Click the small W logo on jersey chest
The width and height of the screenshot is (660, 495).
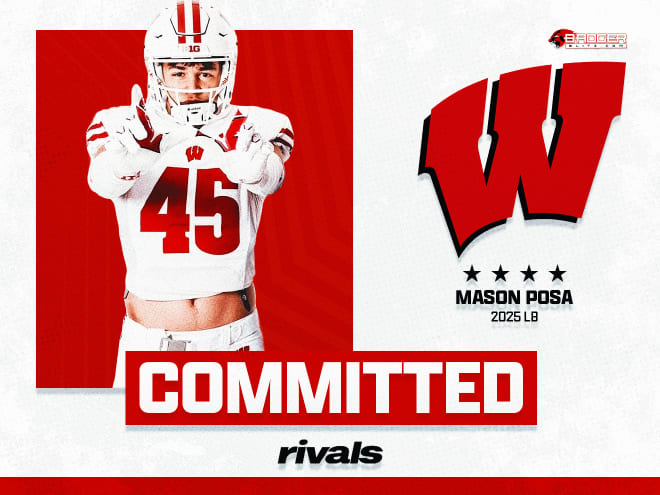194,154
